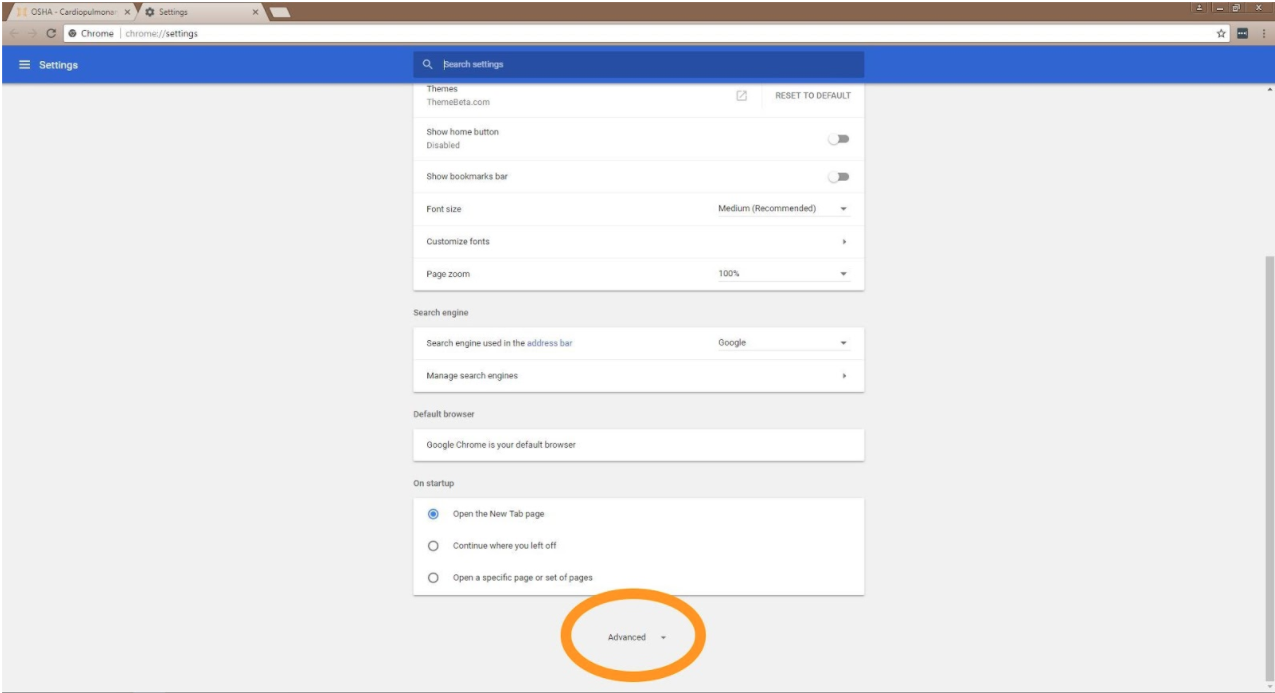Screen dimensions: 1275x693
Task: Bookmark this page using the star icon
Action: pos(1221,34)
